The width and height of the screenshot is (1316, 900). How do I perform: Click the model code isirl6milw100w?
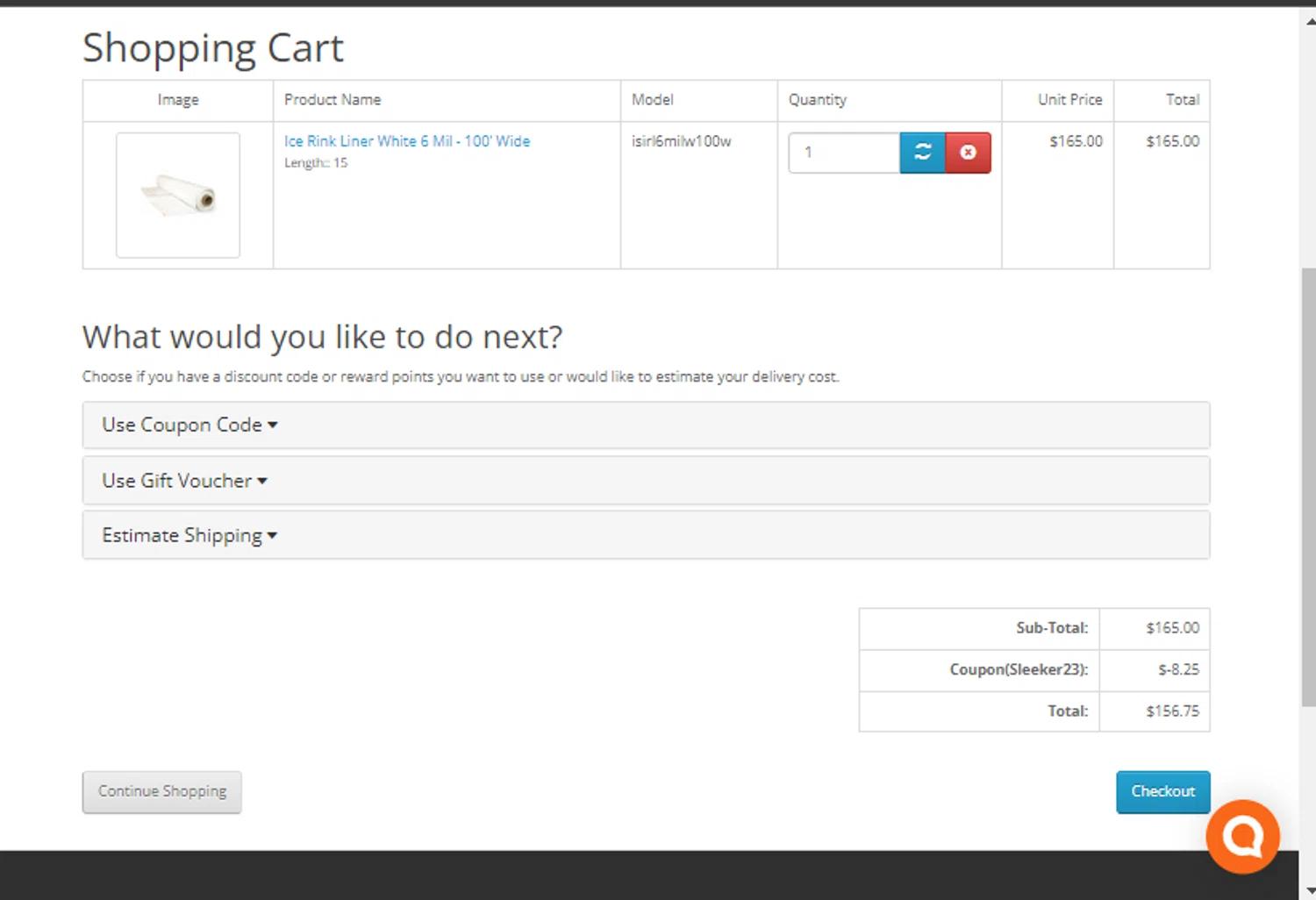pos(681,141)
